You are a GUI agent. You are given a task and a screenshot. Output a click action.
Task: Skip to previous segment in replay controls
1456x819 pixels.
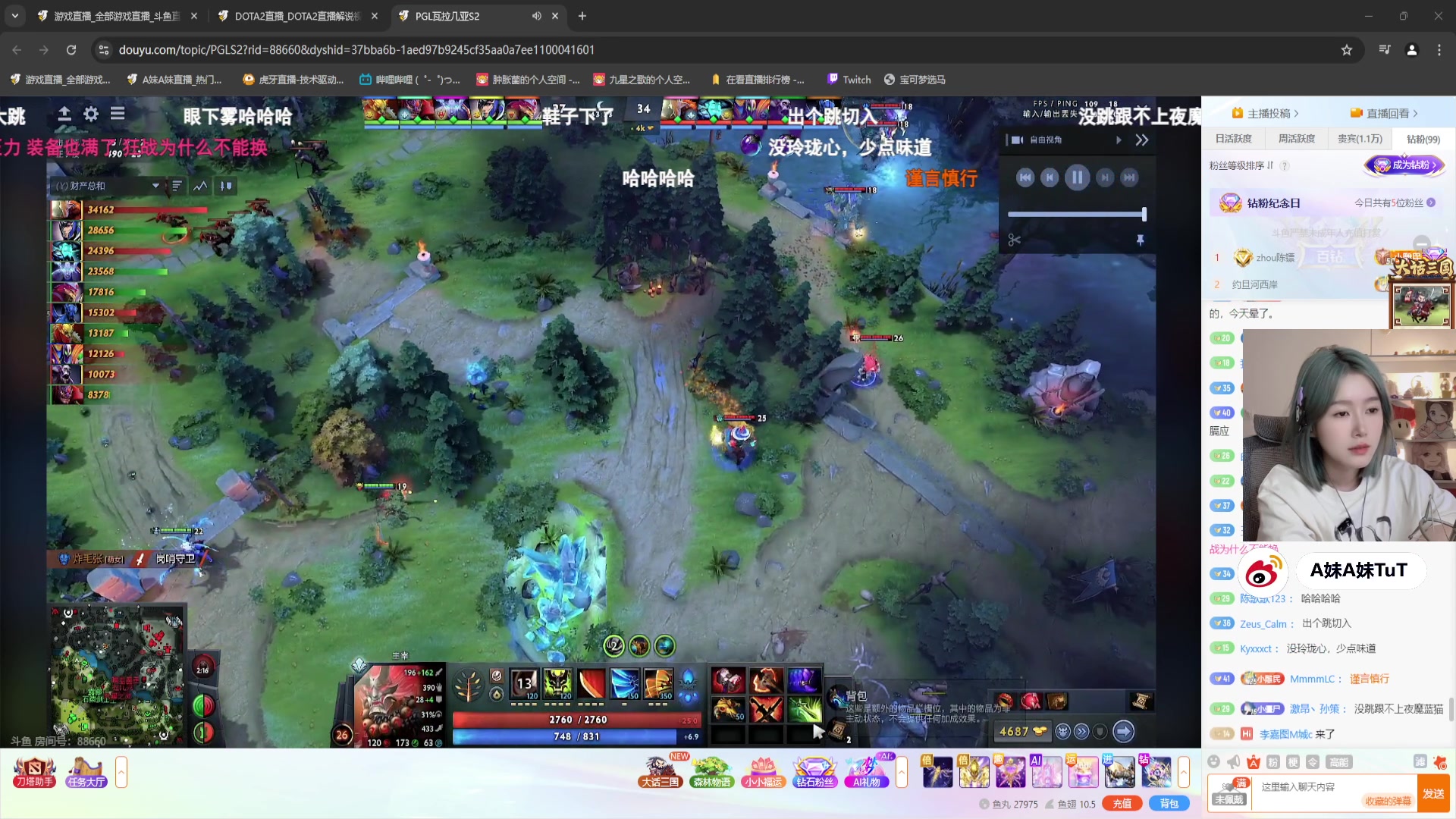click(1025, 177)
